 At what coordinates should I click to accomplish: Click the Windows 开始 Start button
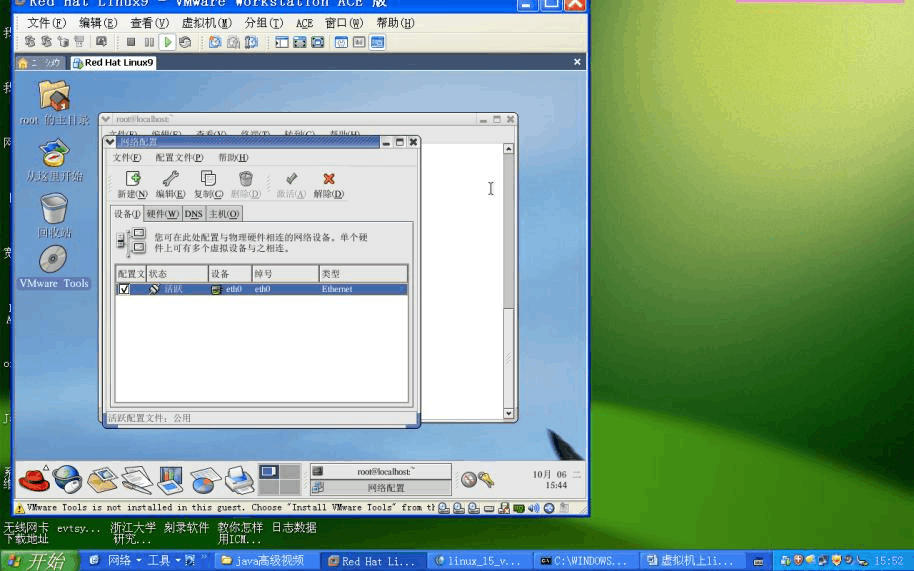pyautogui.click(x=40, y=561)
